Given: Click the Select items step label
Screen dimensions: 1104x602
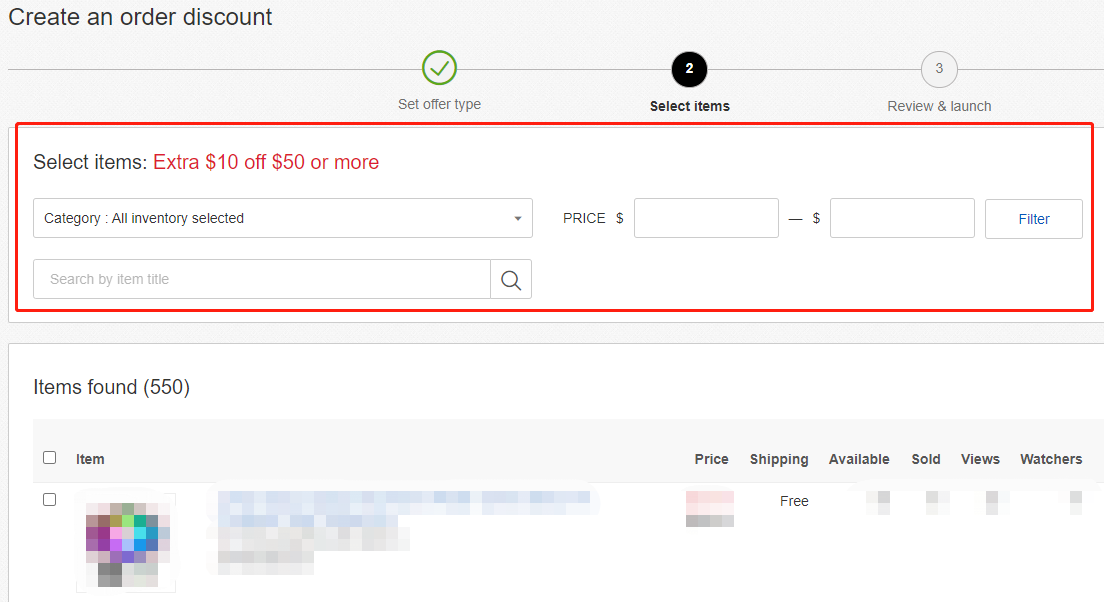Looking at the screenshot, I should (689, 106).
